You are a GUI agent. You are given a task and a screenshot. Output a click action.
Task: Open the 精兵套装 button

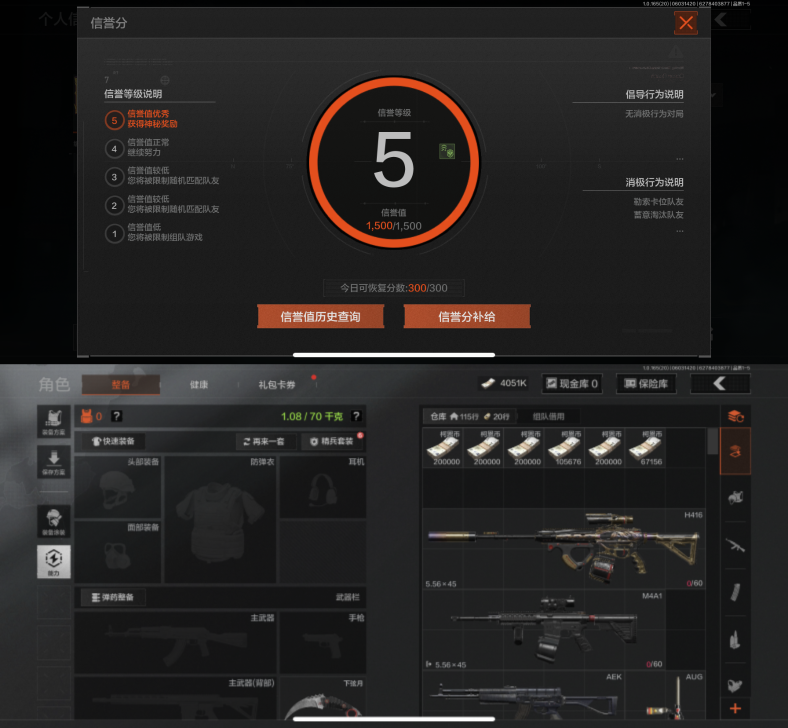tap(332, 441)
